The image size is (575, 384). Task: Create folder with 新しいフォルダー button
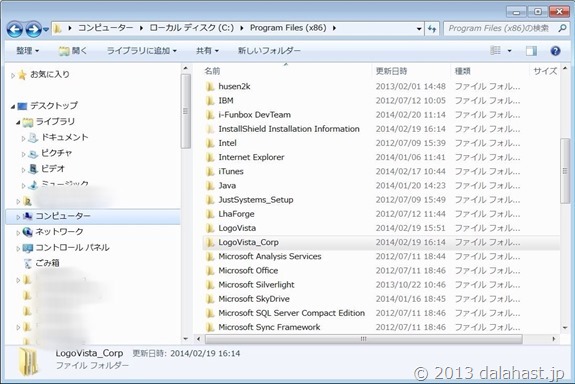click(269, 51)
